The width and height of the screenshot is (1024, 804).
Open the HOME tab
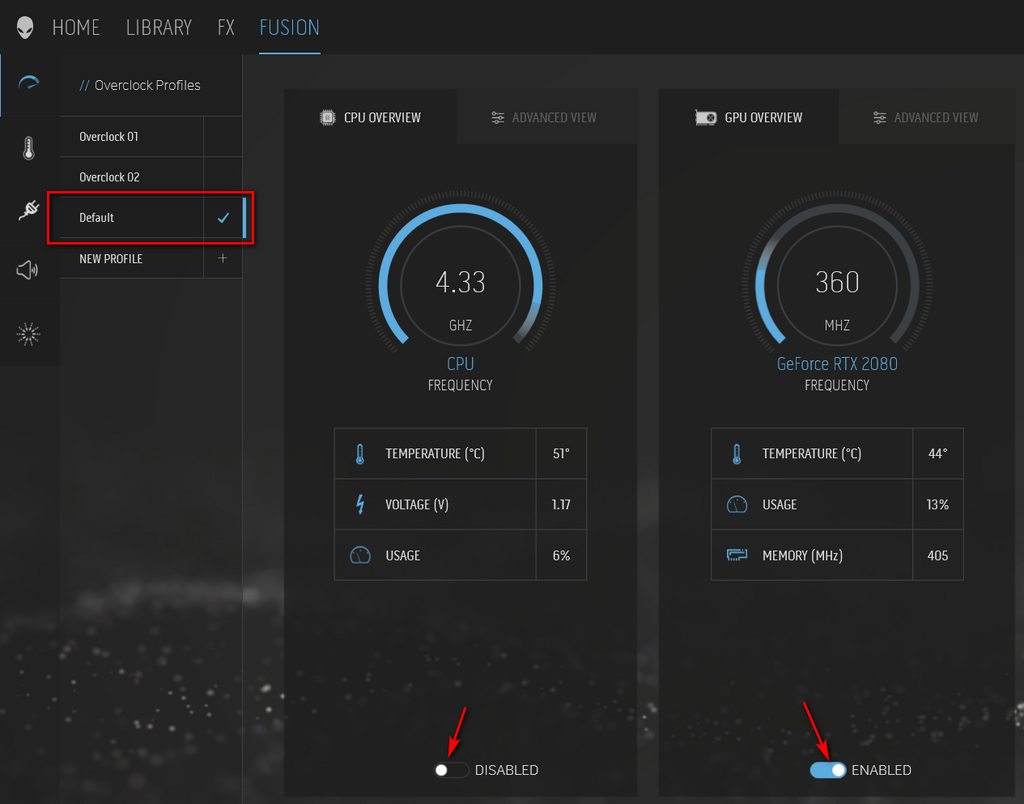(76, 27)
